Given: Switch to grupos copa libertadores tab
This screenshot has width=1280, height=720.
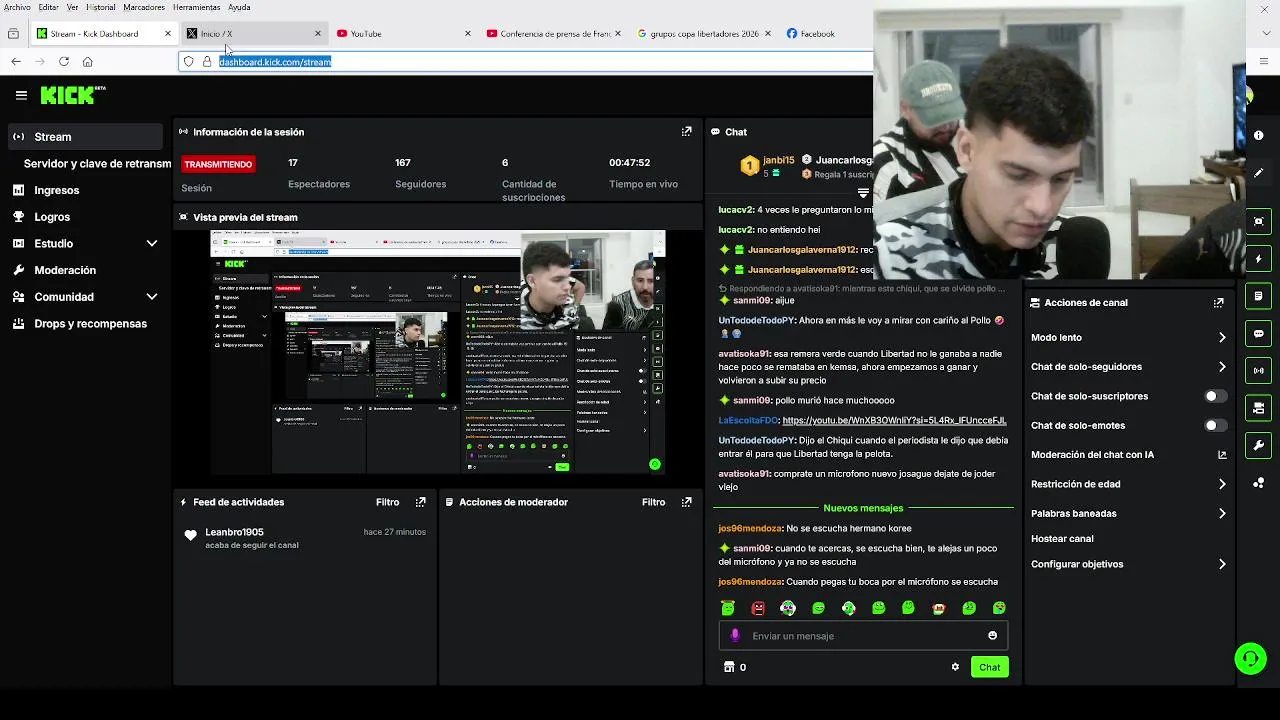Looking at the screenshot, I should (705, 33).
